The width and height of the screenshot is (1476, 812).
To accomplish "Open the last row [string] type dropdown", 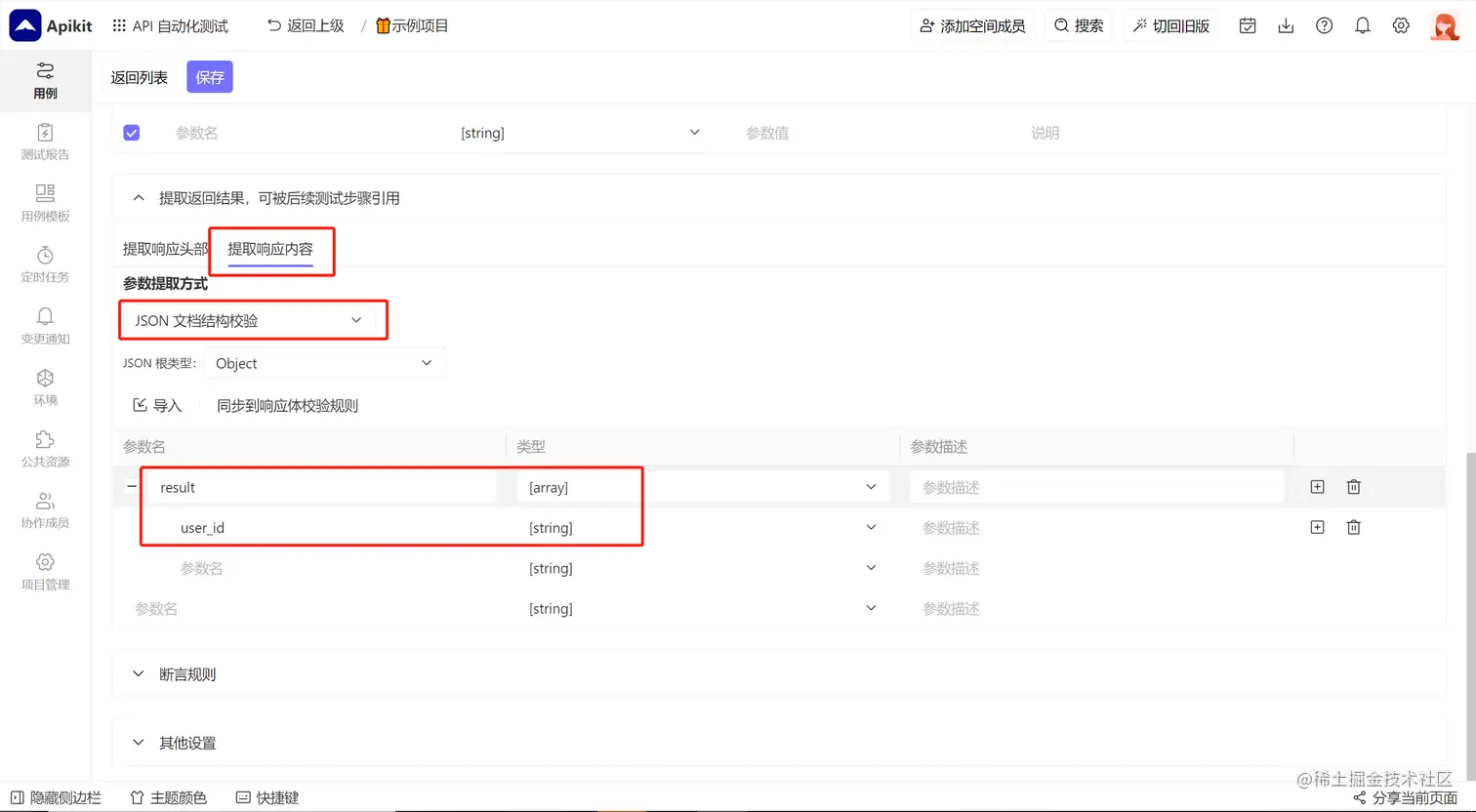I will click(702, 608).
